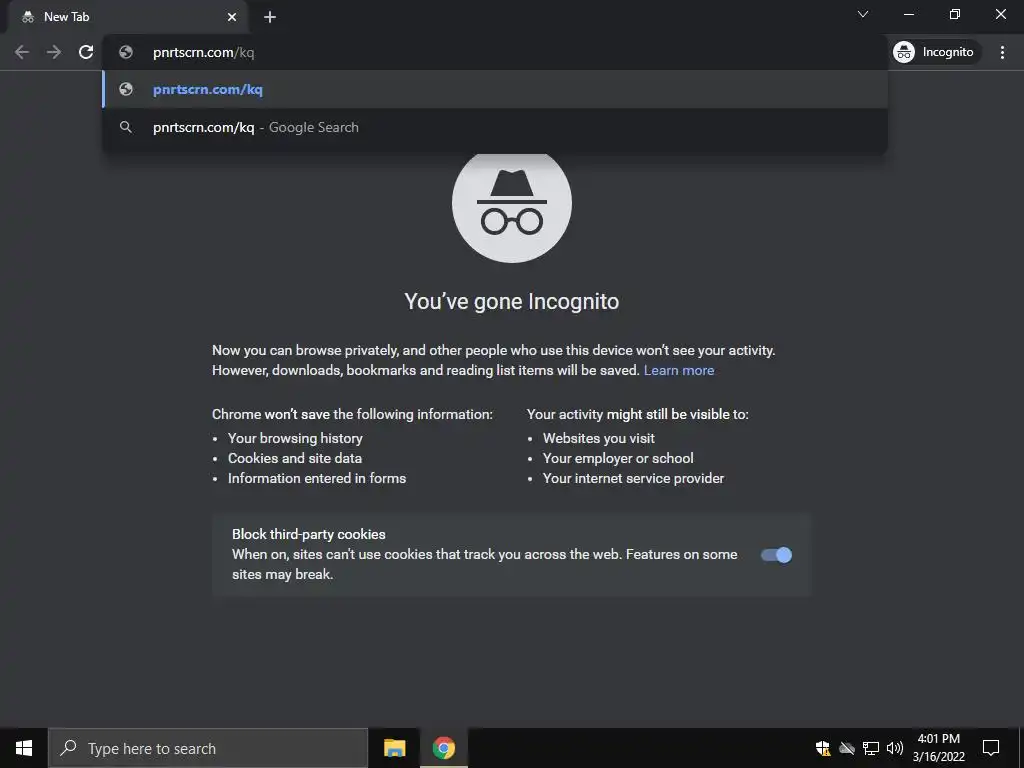
Task: Reload the page with the refresh icon
Action: pyautogui.click(x=86, y=52)
